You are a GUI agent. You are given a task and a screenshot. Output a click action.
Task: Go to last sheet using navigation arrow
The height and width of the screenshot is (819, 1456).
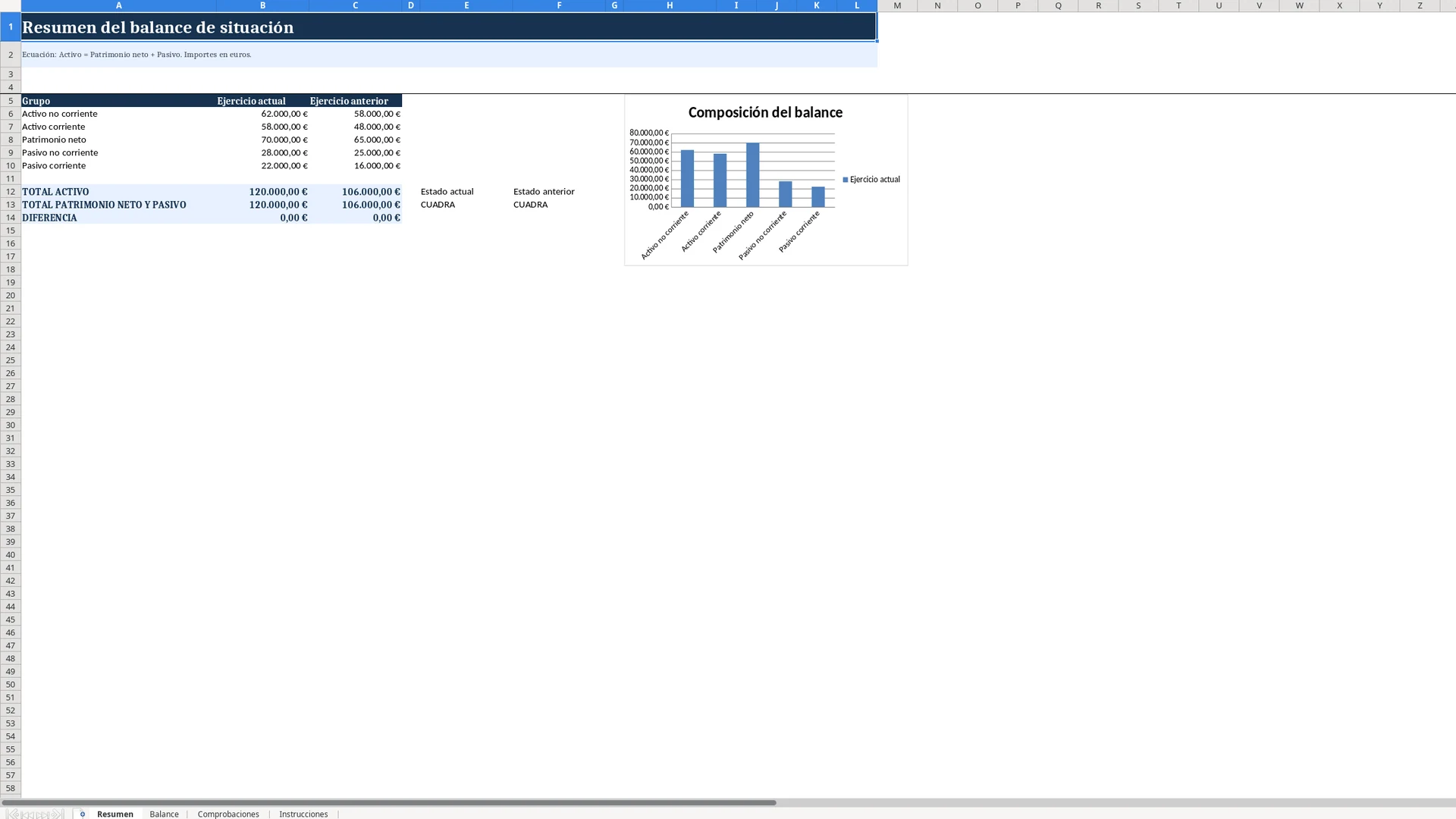(x=58, y=814)
